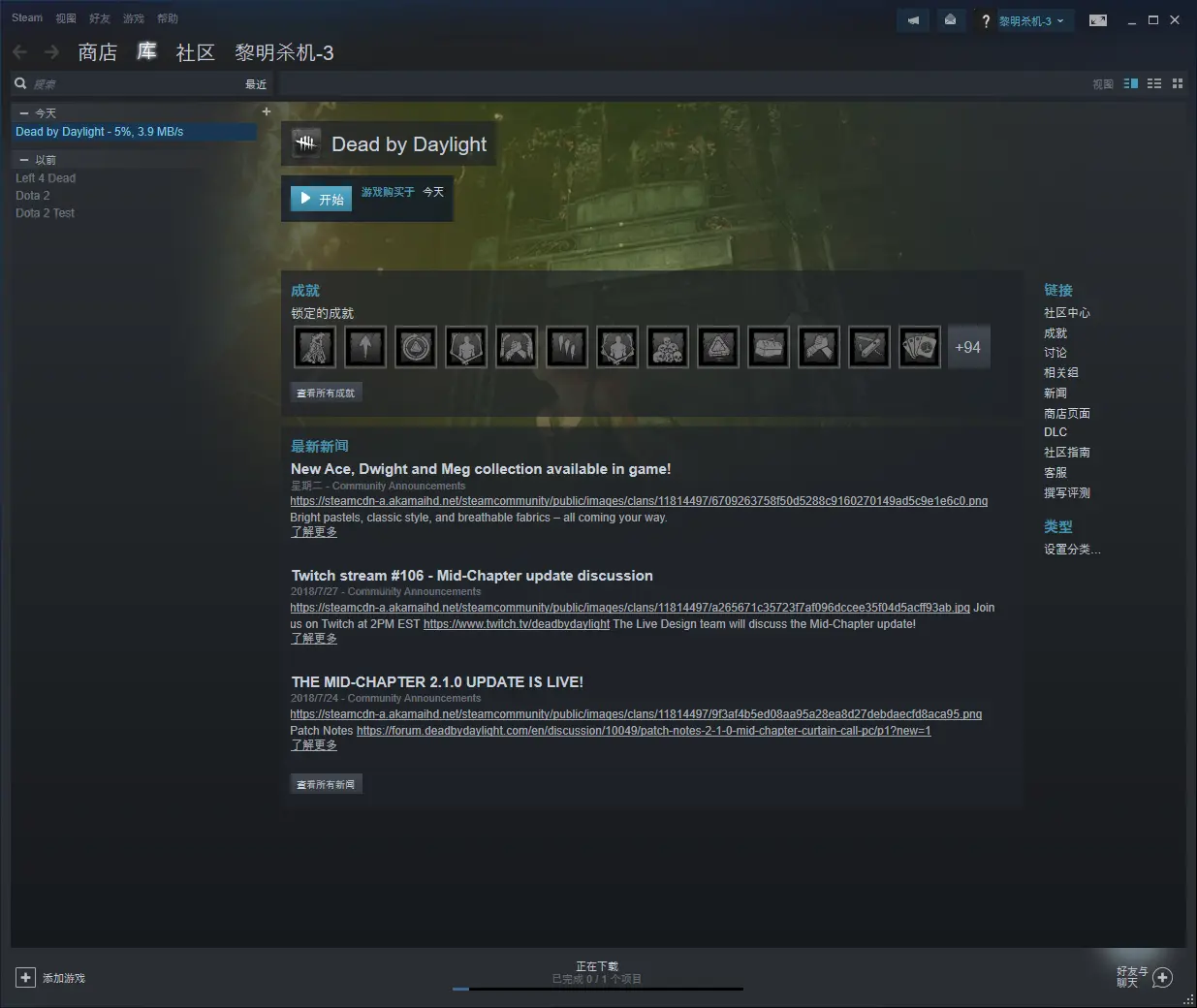Open the forum patch notes 2.1.0 link
The width and height of the screenshot is (1197, 1008).
click(644, 731)
